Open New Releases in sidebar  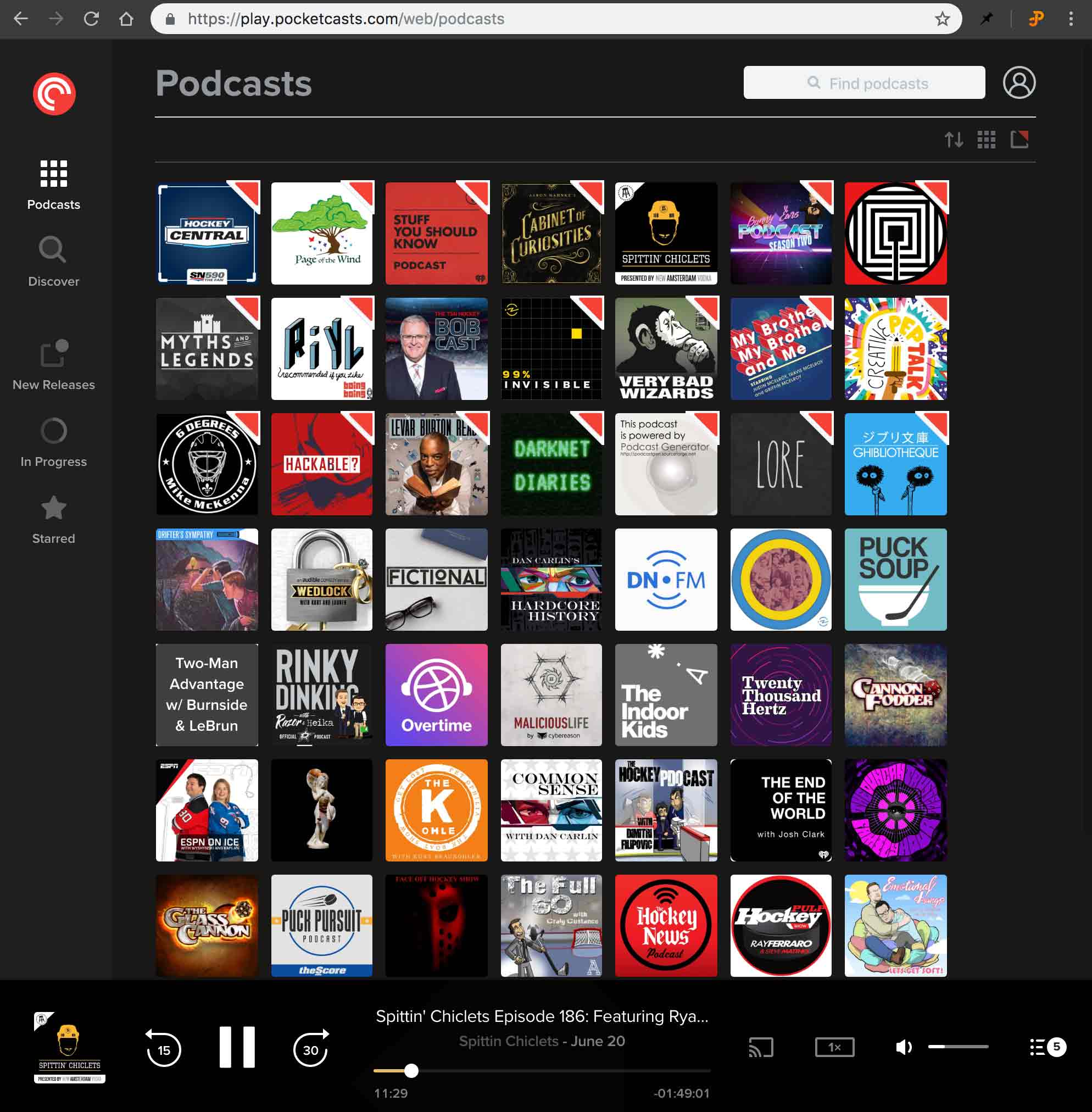(x=54, y=365)
